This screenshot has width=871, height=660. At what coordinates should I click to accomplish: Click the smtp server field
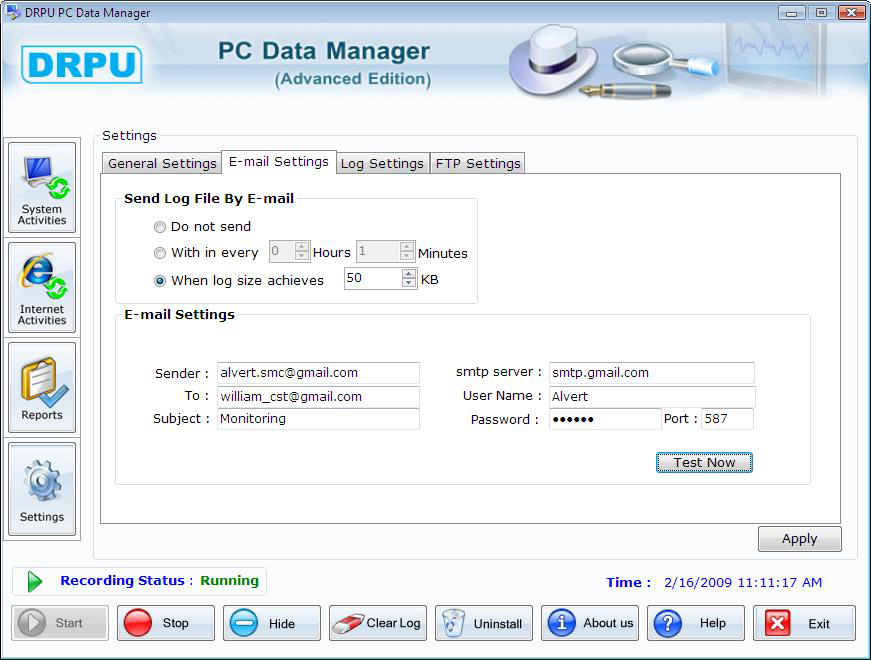coord(652,373)
